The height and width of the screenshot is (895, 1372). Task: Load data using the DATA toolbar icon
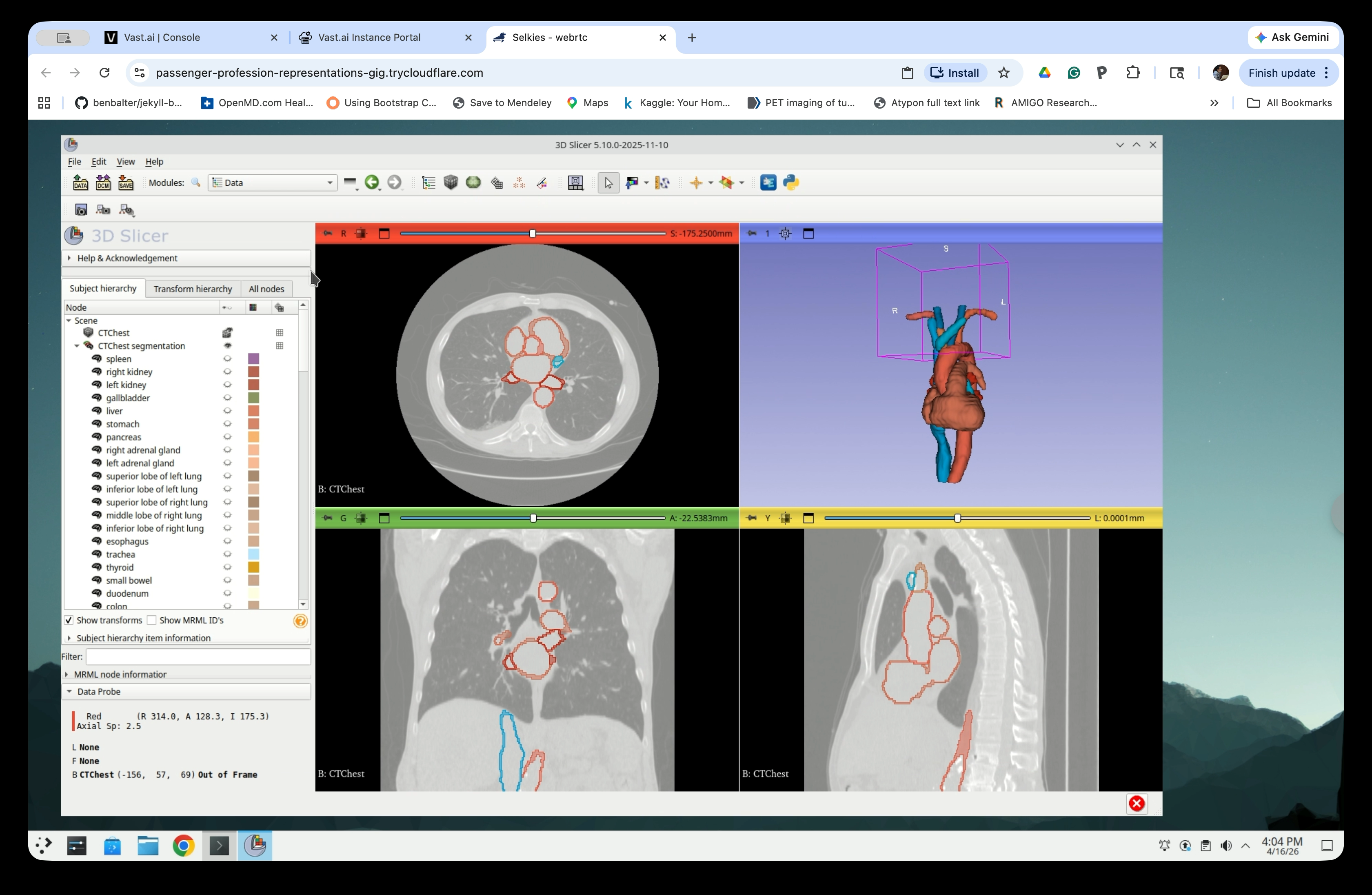[80, 183]
